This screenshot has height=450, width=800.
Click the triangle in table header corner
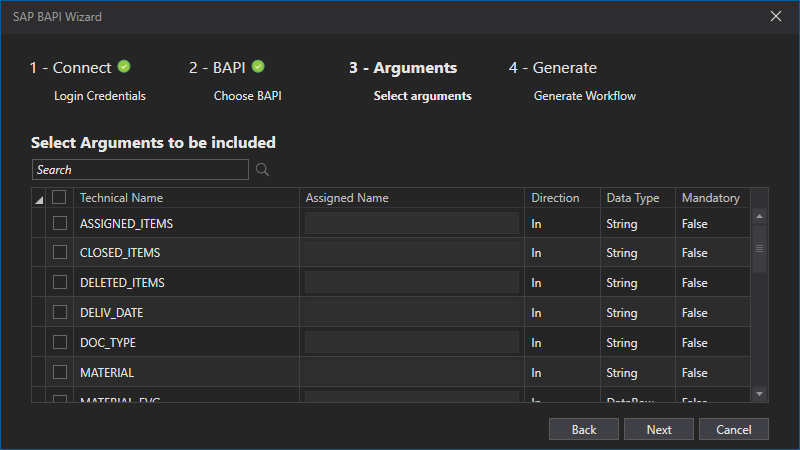39,199
